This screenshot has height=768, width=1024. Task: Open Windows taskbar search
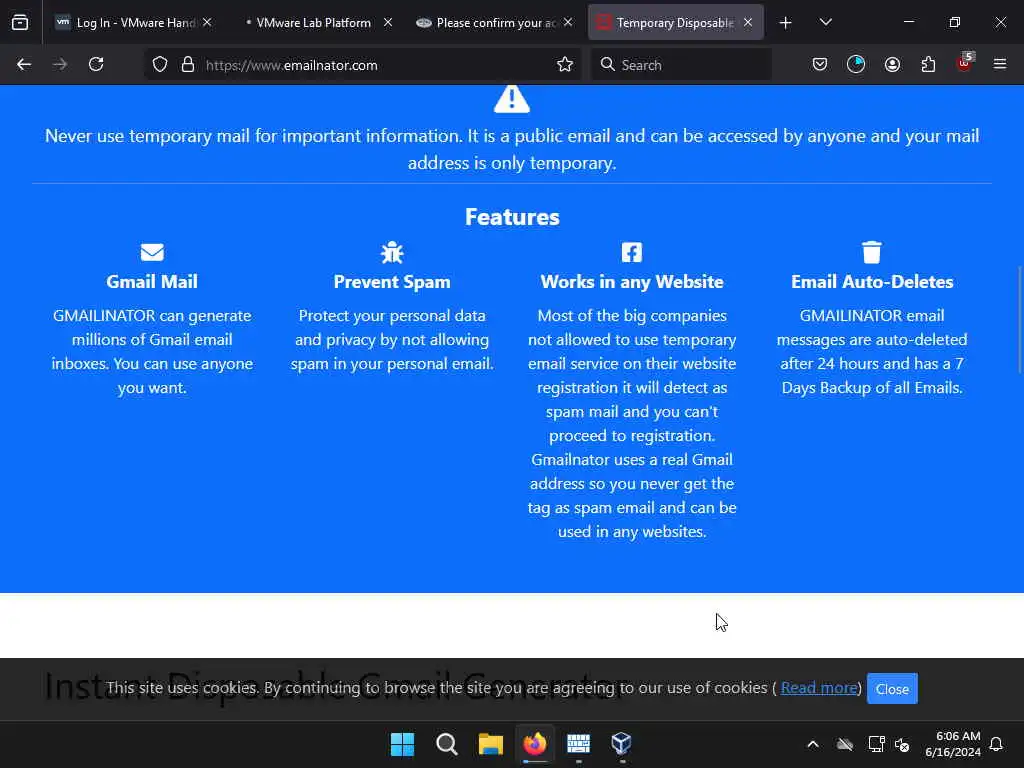point(447,744)
